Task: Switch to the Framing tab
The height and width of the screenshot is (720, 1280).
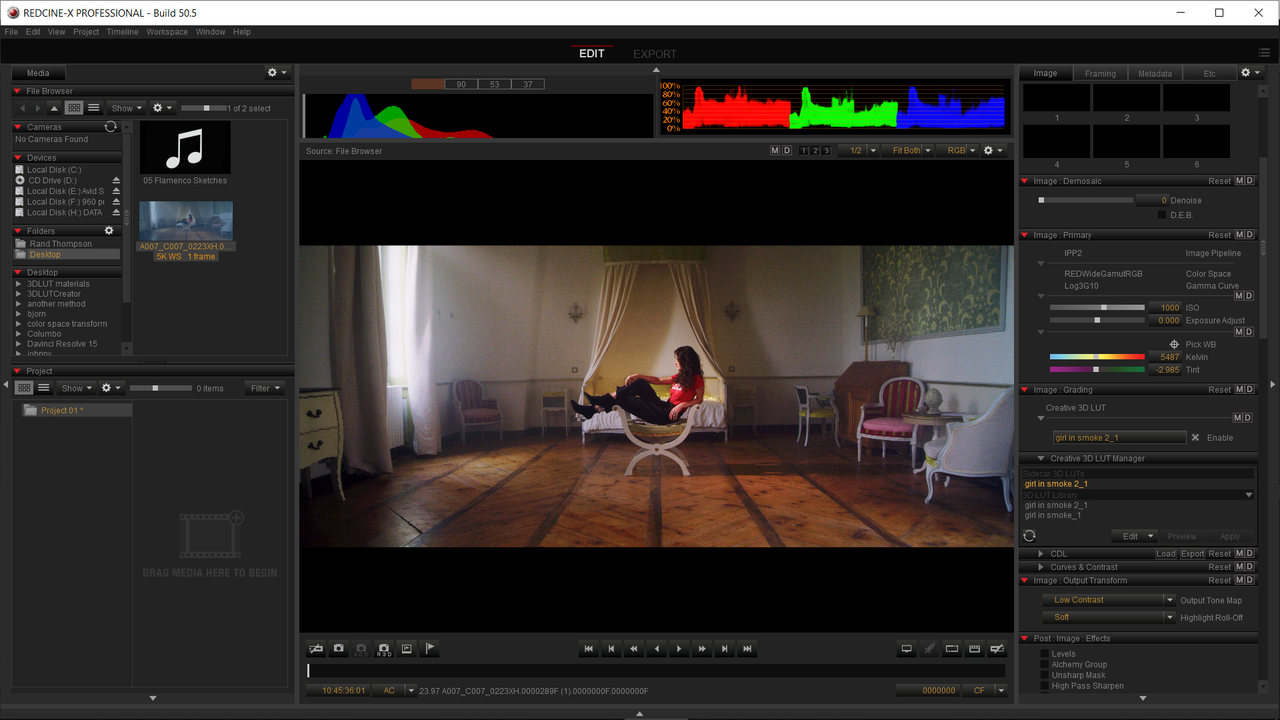Action: (1100, 73)
